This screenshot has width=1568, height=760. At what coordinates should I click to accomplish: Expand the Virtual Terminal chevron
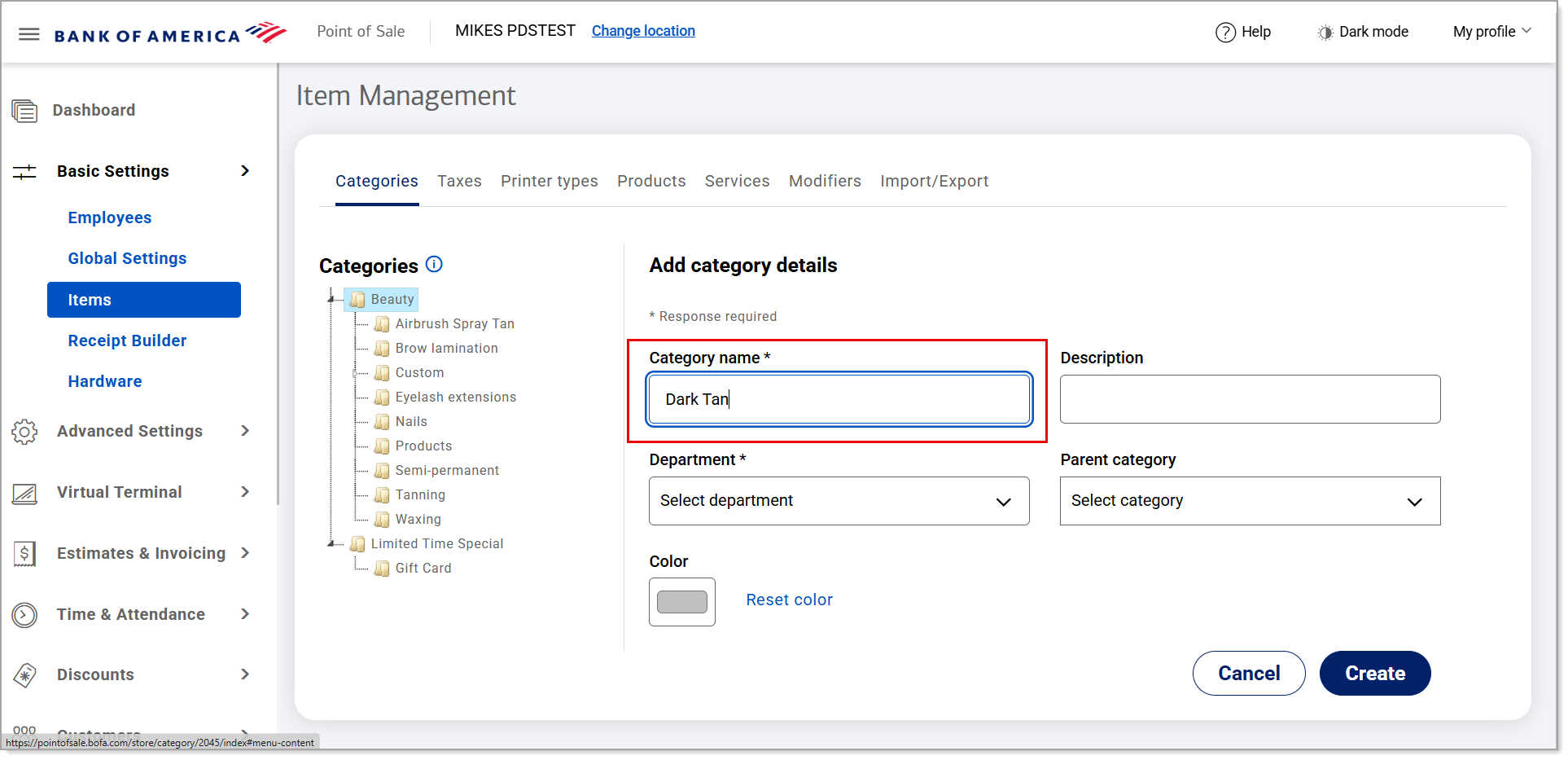click(245, 492)
